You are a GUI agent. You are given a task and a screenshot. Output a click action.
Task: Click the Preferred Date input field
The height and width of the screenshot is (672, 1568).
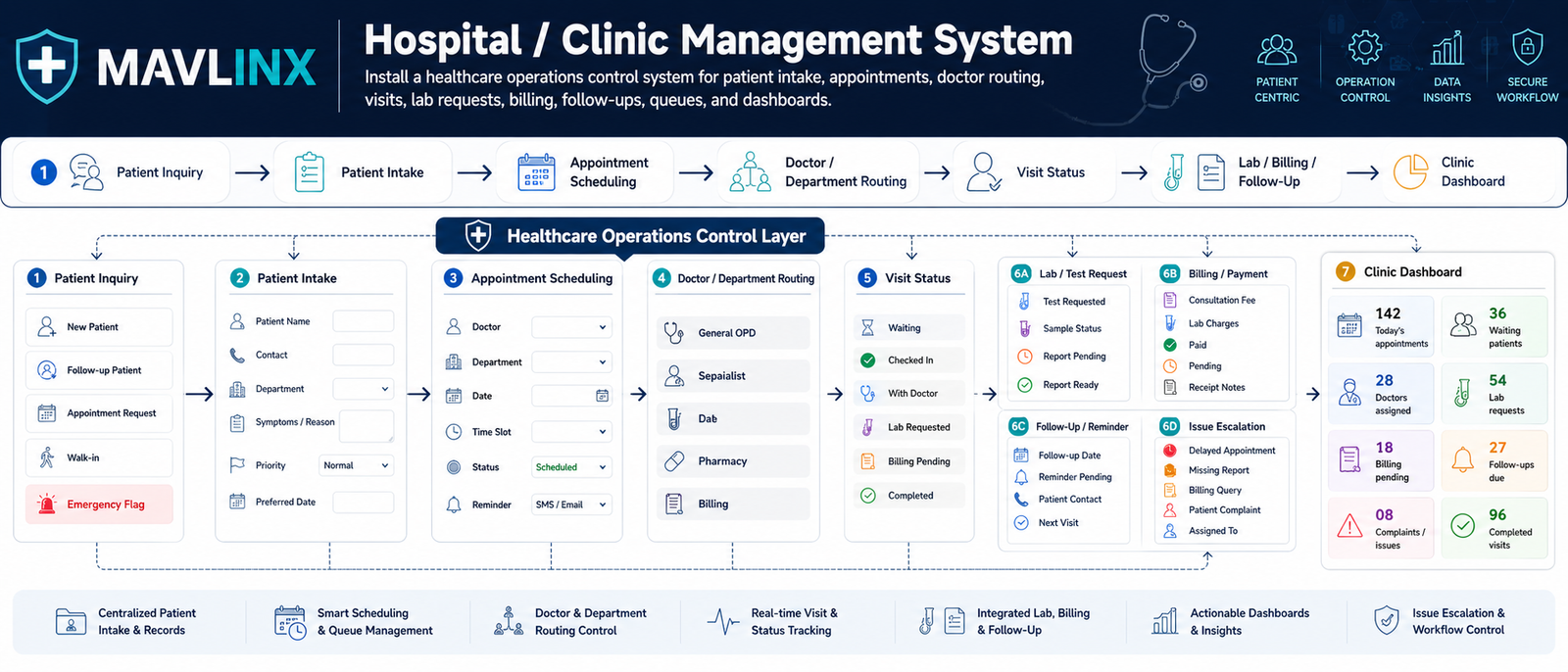[x=364, y=503]
